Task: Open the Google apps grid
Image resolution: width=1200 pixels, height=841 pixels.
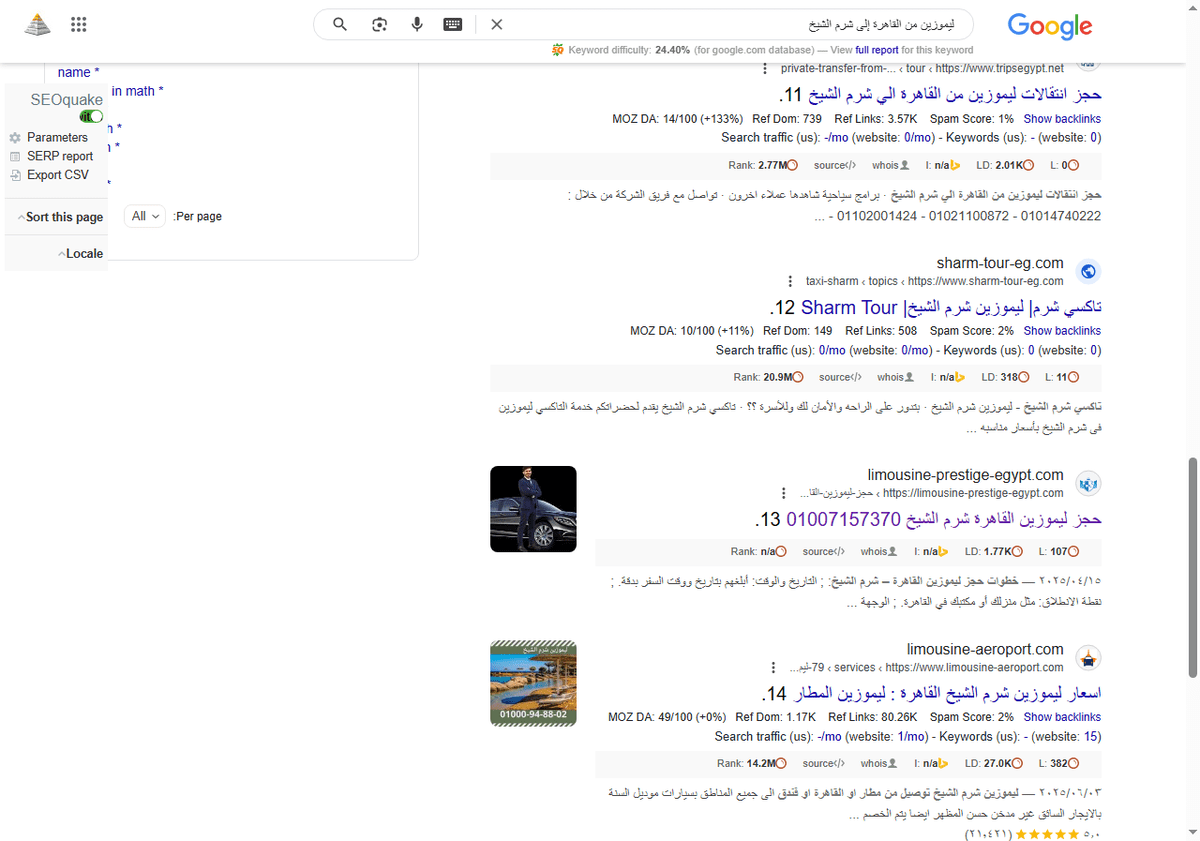Action: [78, 24]
